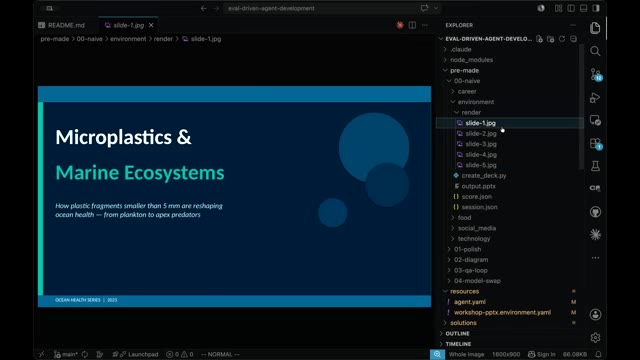
Task: Show additional views via ellipsis in activity bar
Action: [x=595, y=258]
